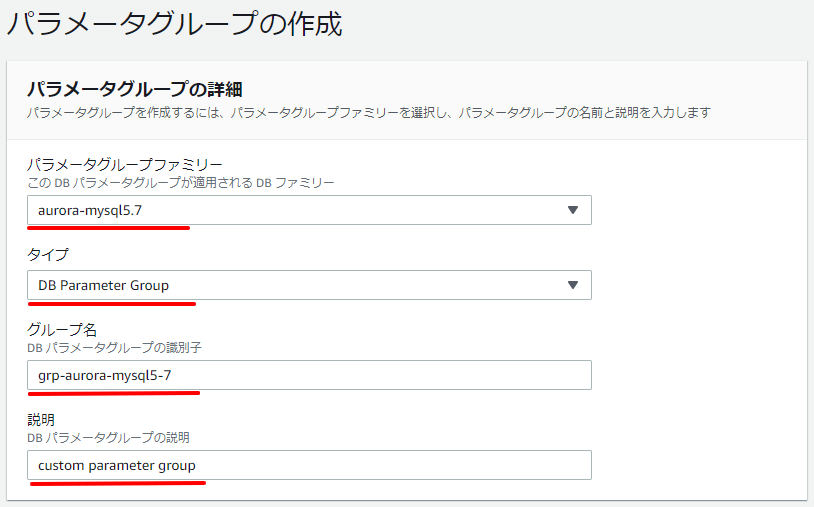Select the aurora-mysql5.7 family value text
Viewport: 814px width, 507px height.
[90, 210]
